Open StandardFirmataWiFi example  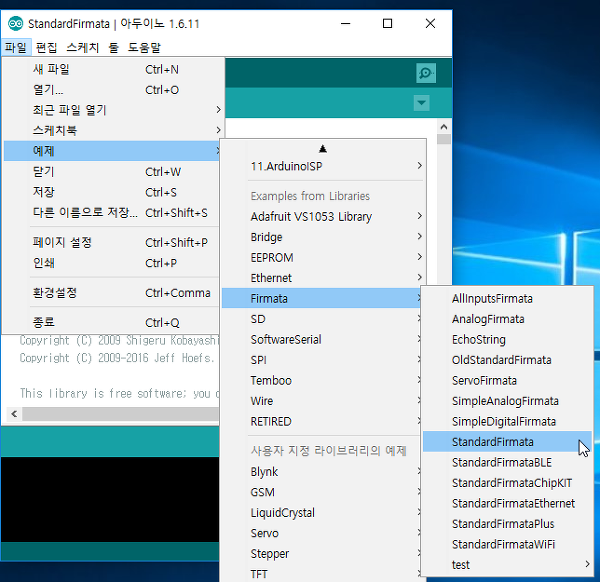click(507, 544)
